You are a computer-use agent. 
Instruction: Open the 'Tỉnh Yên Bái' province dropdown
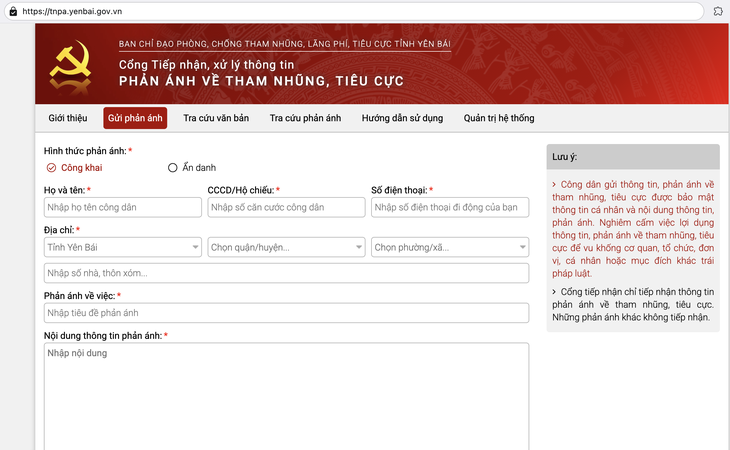(122, 247)
